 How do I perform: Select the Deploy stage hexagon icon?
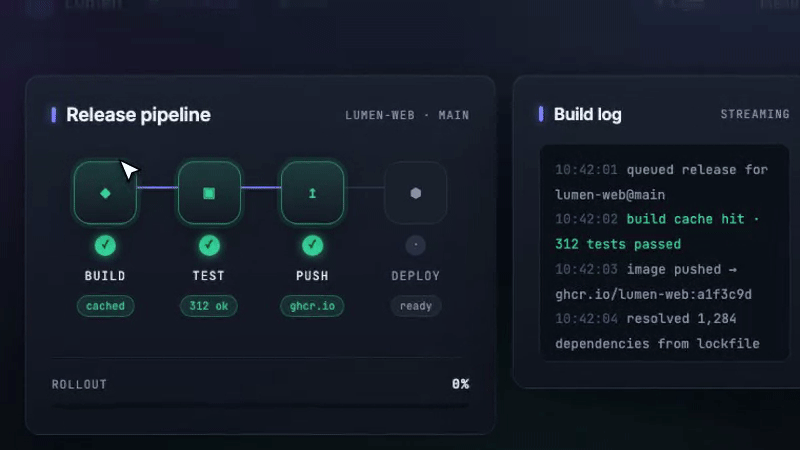416,193
